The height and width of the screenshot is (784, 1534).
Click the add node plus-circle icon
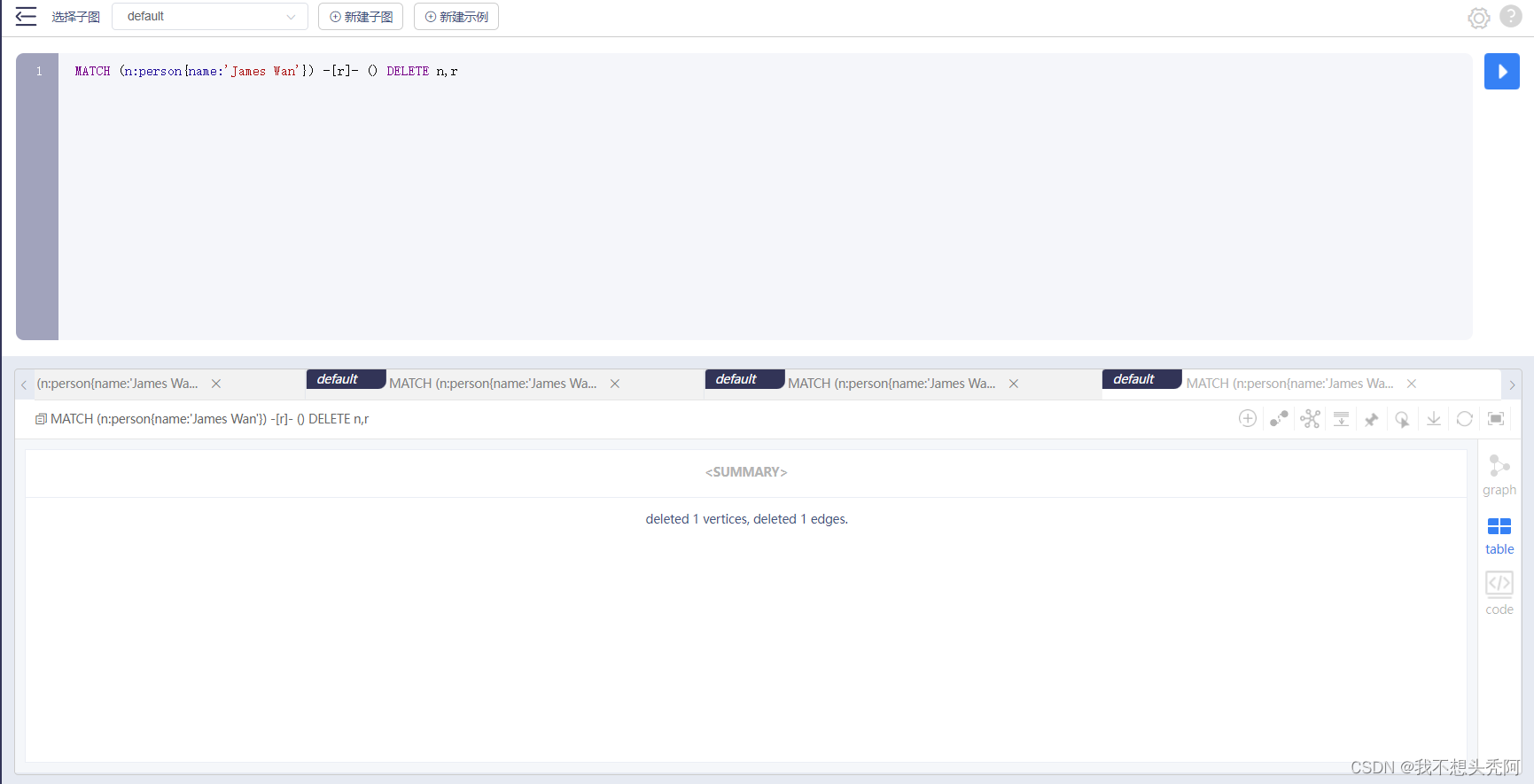tap(1248, 418)
